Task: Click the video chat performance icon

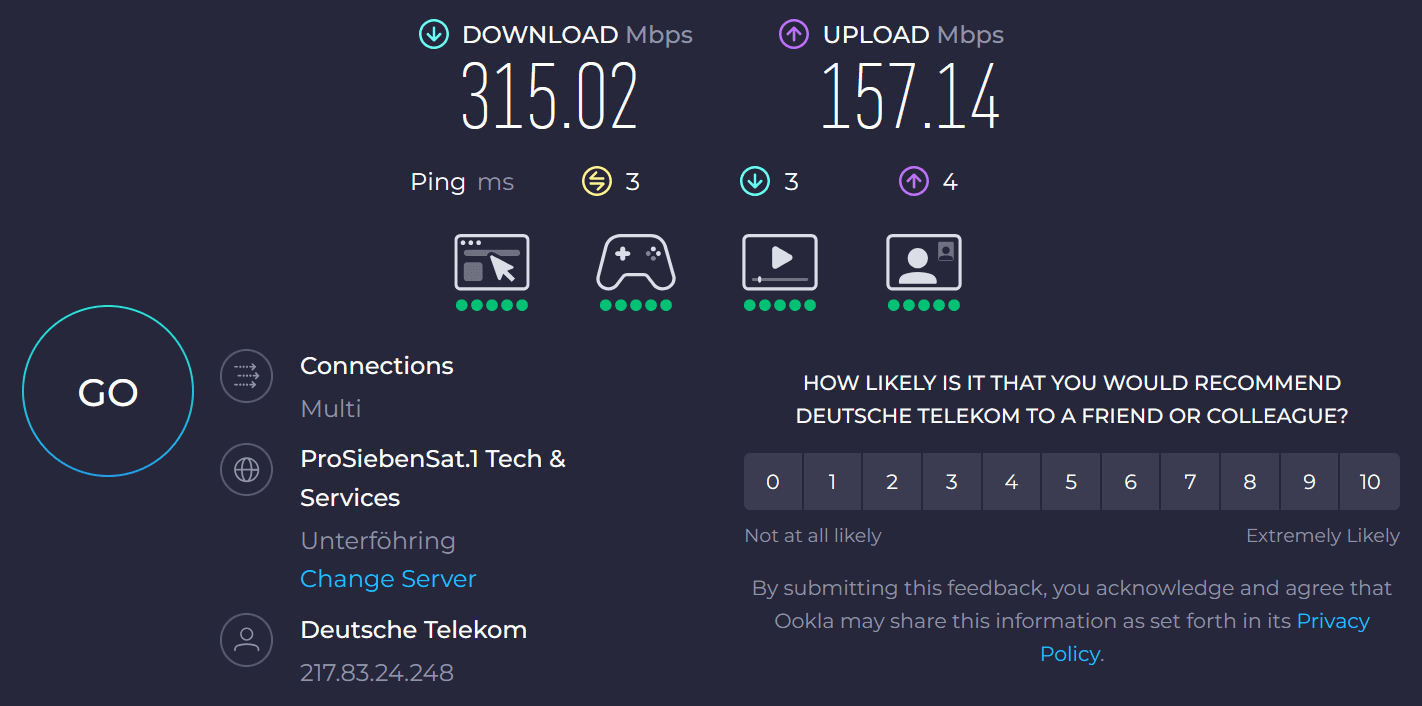Action: [924, 262]
